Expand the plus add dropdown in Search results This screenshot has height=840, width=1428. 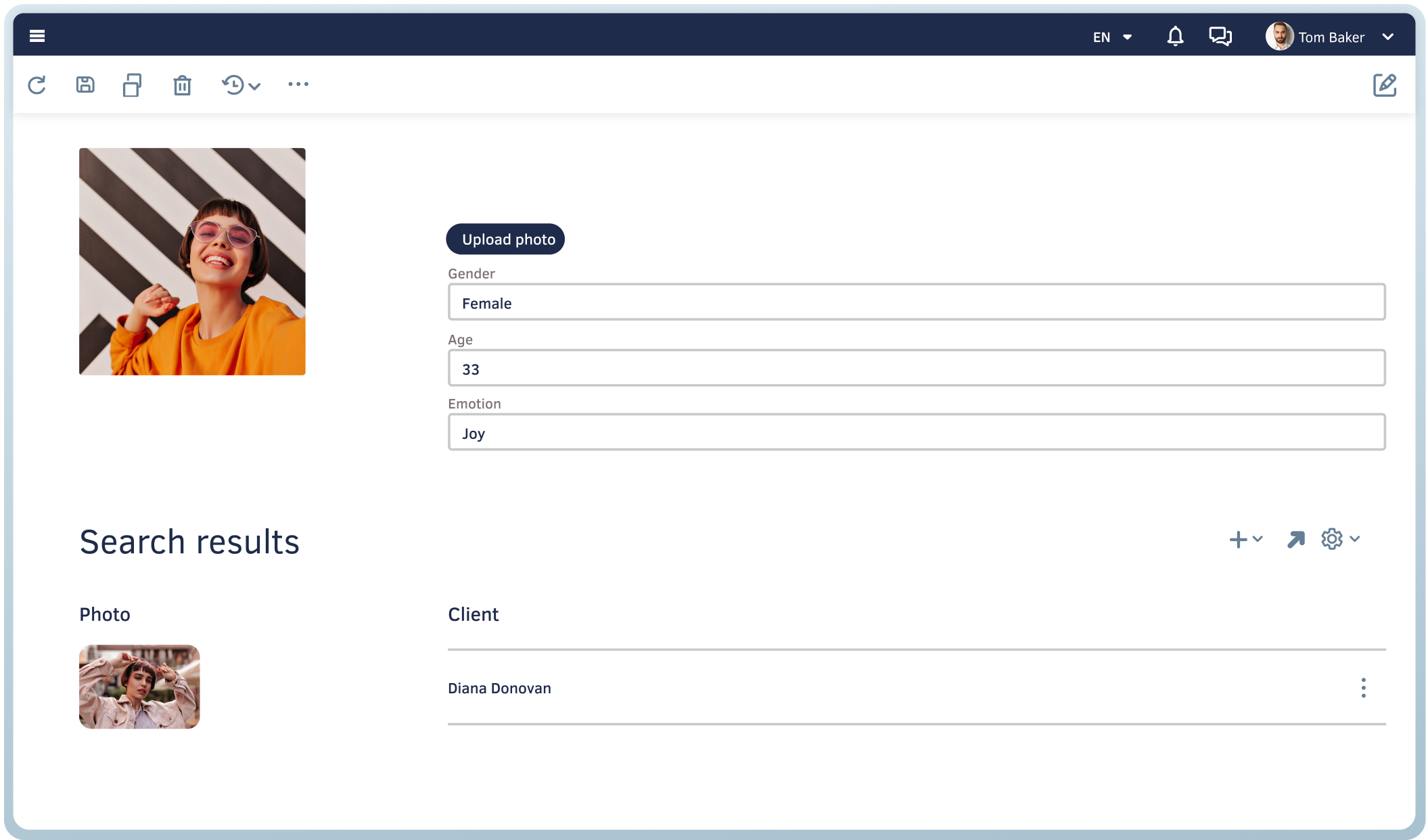(1245, 540)
